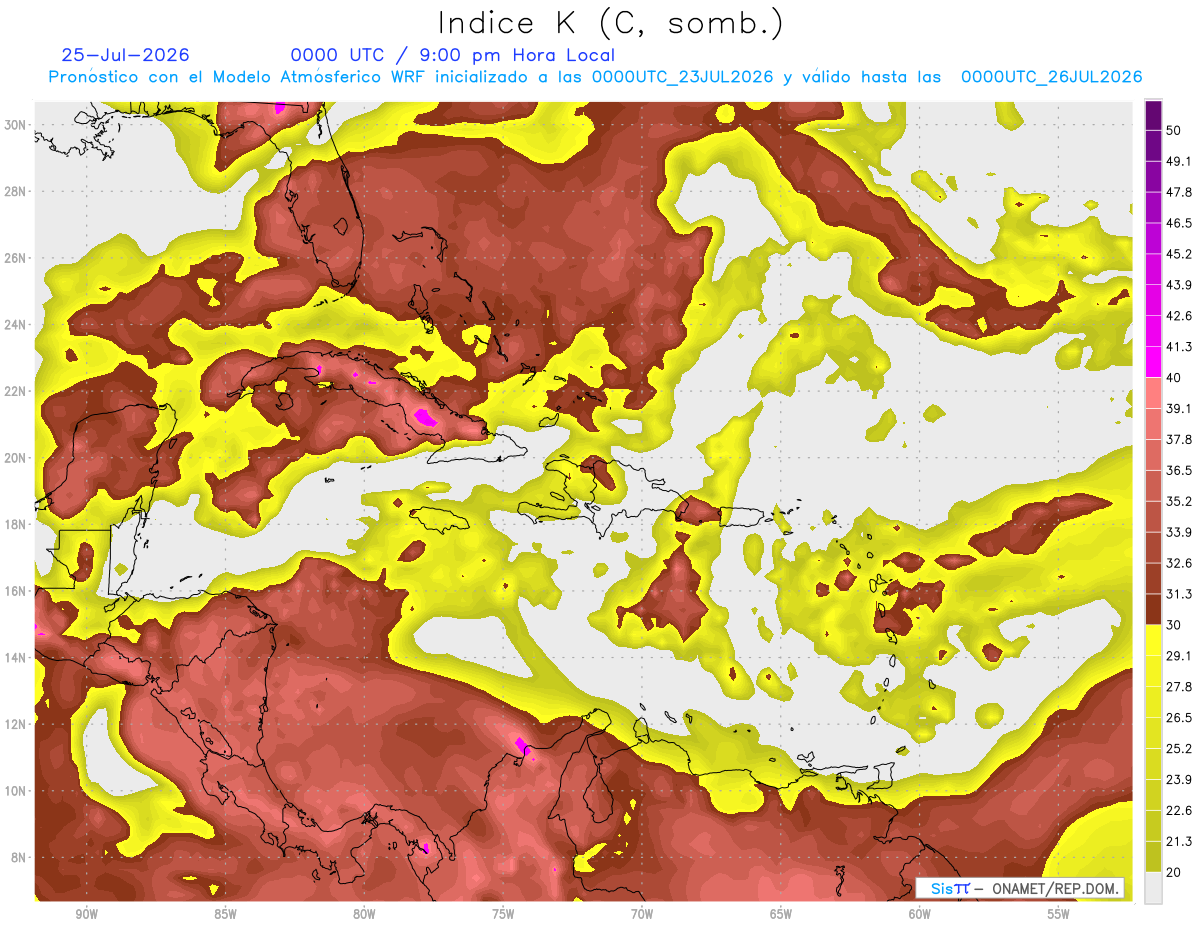Click the colorbar value '43.9'
The height and width of the screenshot is (927, 1200).
coord(1179,285)
